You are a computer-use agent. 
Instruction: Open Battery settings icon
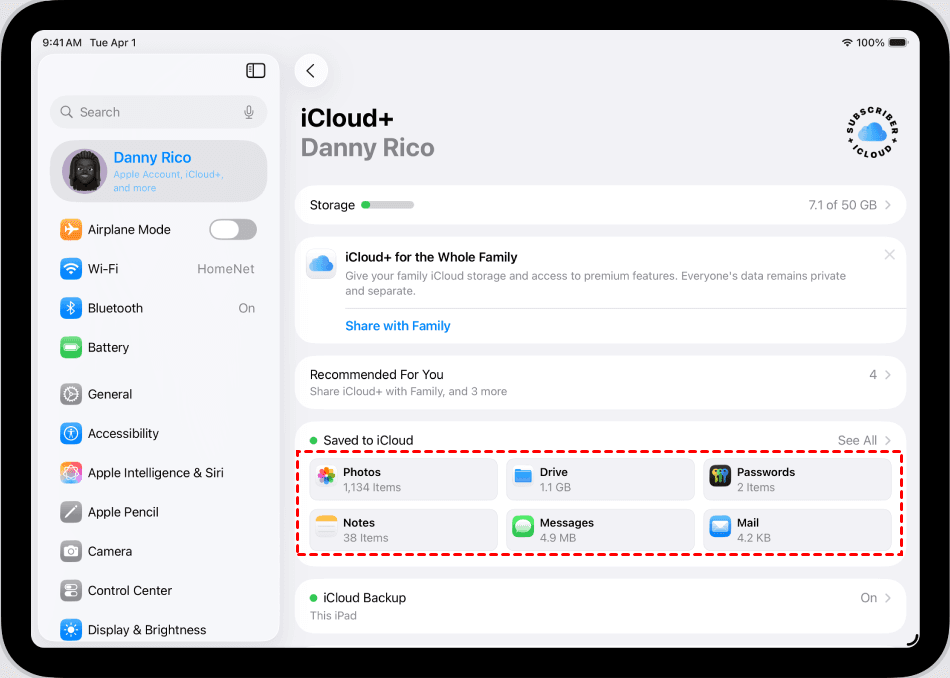[71, 347]
